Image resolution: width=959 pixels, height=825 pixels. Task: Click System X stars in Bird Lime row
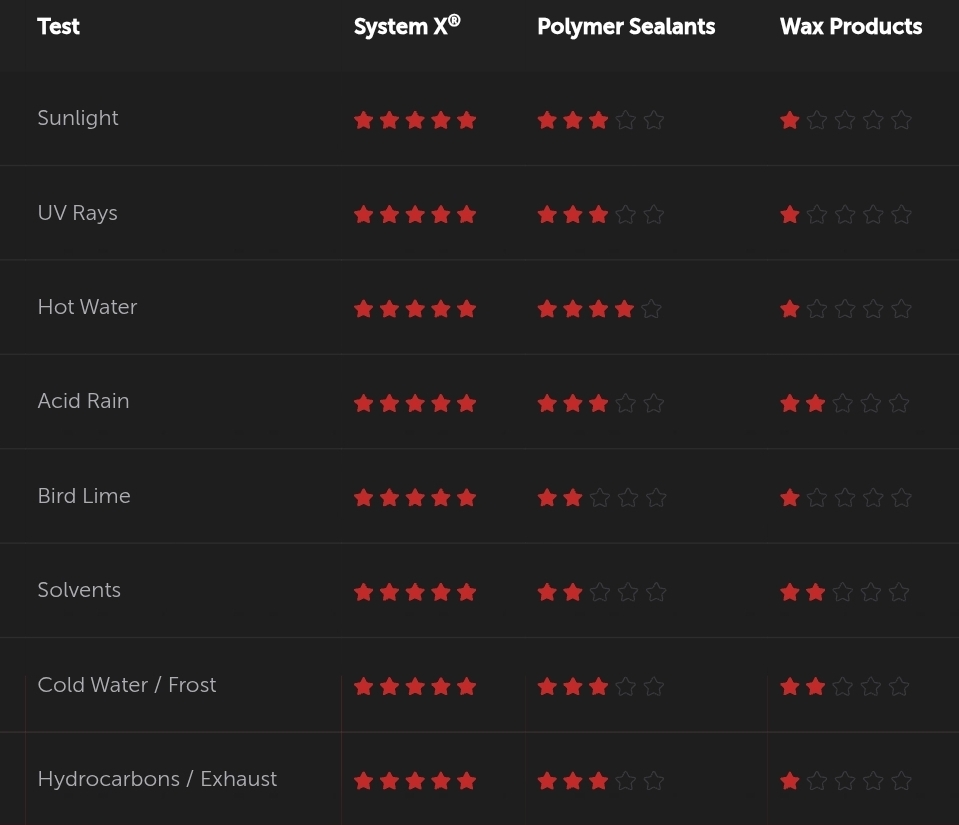click(x=415, y=497)
